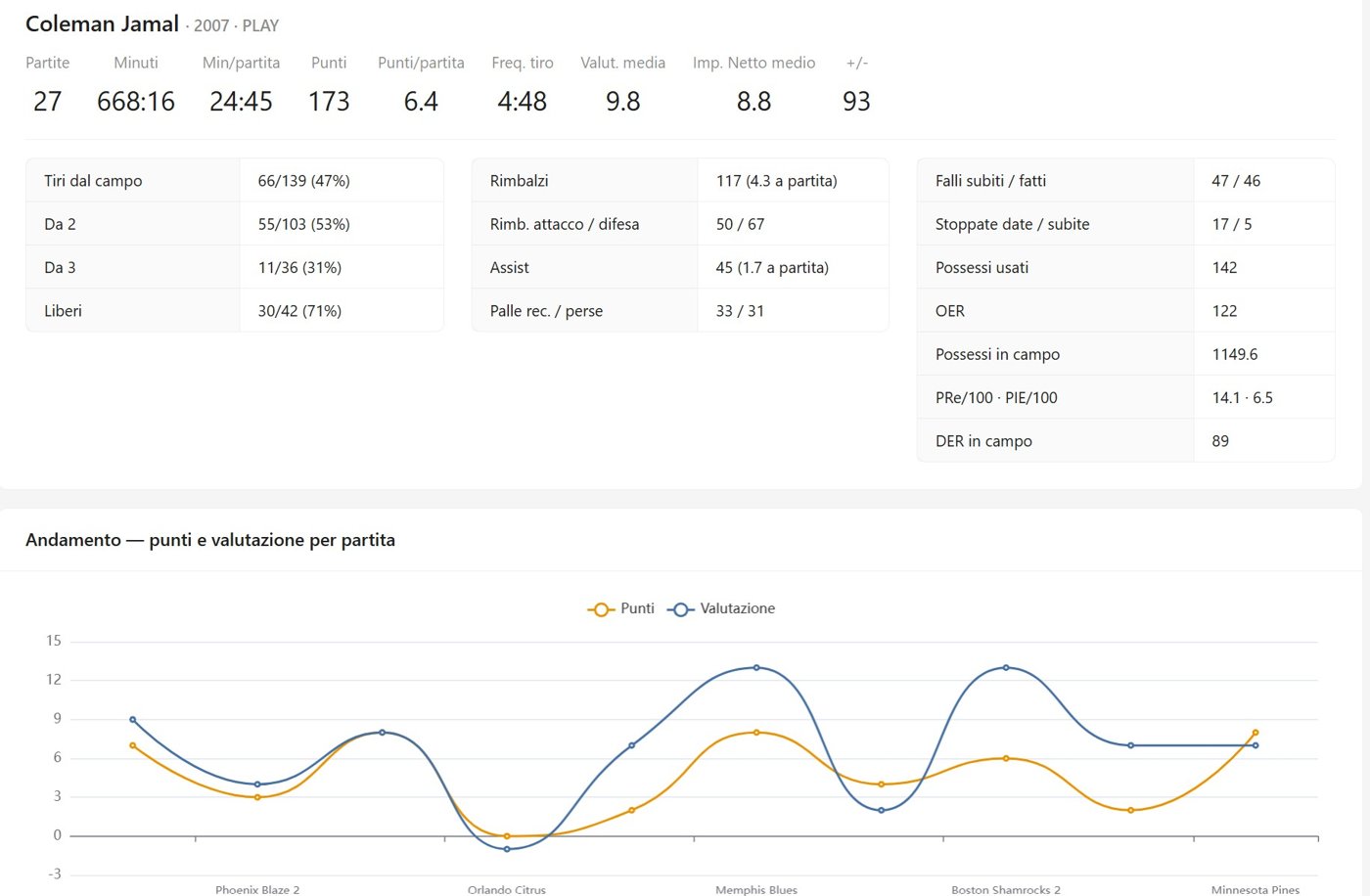Select the Punti point above Minnesota Pines

tap(1256, 733)
